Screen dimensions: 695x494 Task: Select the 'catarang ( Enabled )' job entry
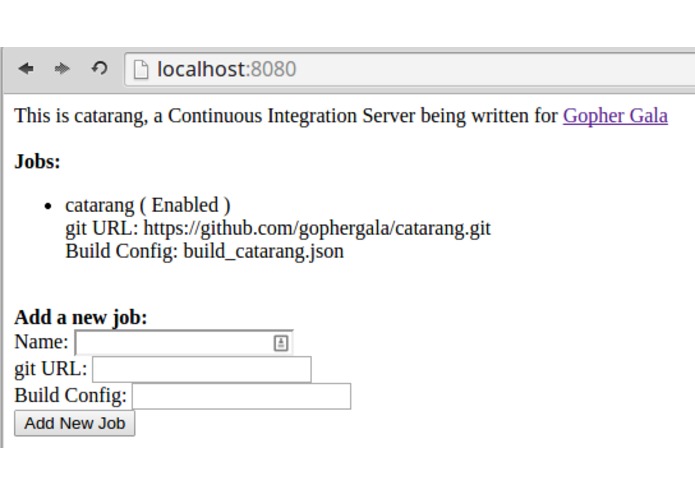click(x=148, y=206)
